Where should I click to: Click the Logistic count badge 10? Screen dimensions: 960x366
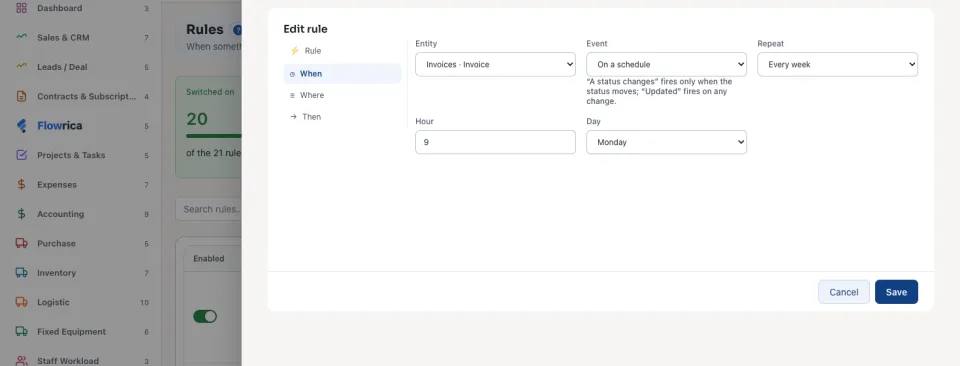coord(144,302)
